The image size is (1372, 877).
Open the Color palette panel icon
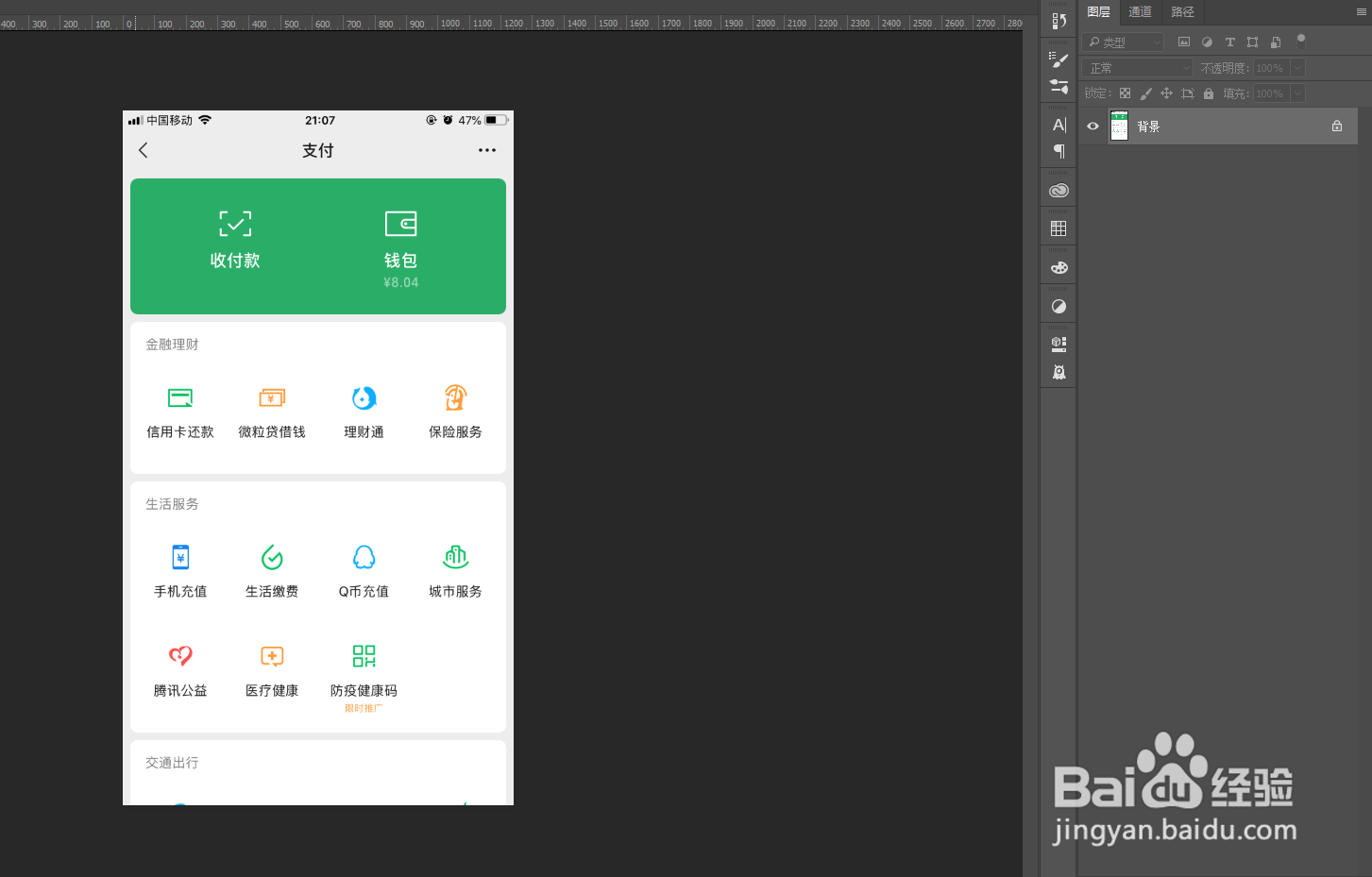(1059, 267)
